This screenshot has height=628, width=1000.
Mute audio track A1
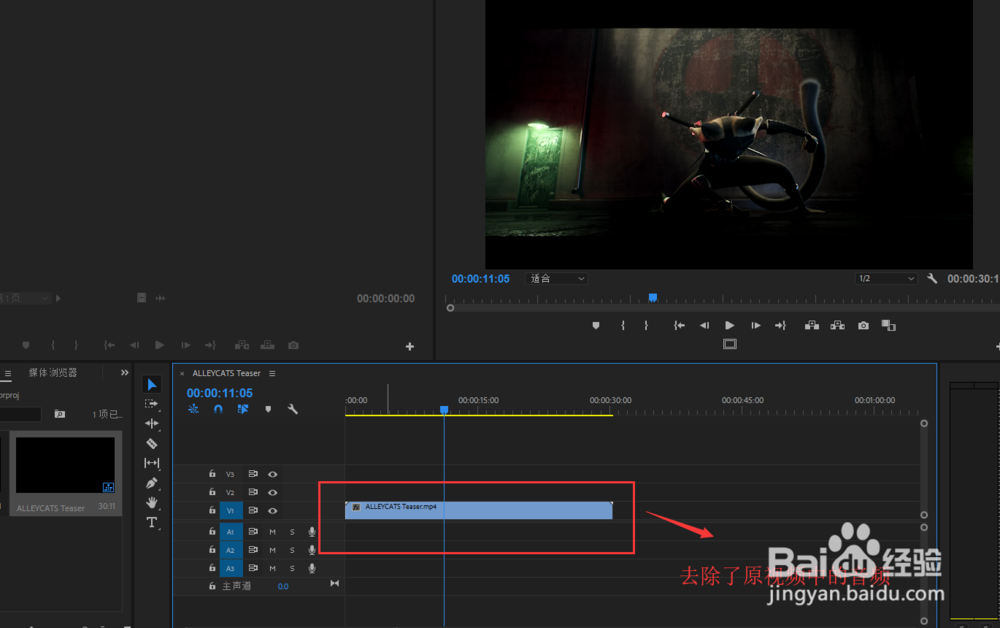[x=272, y=532]
